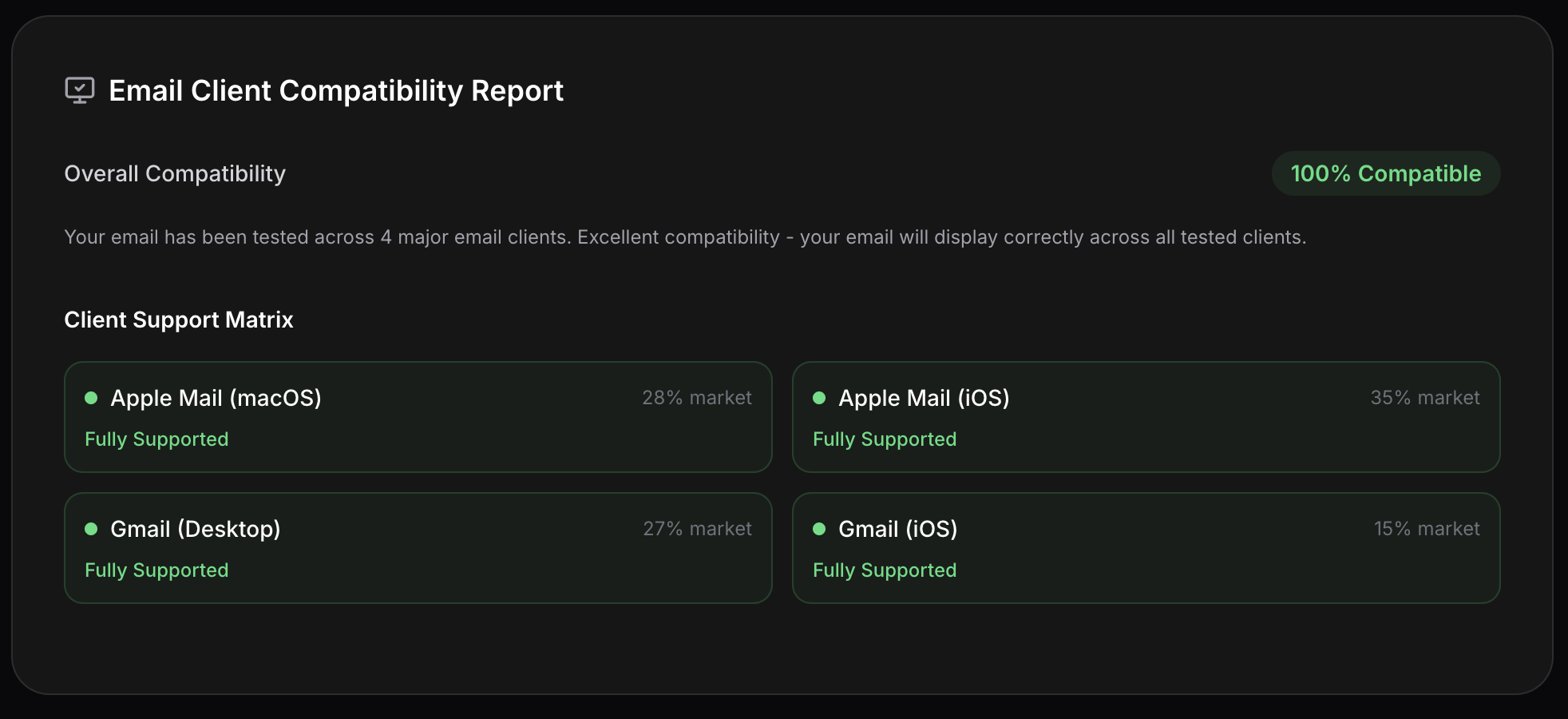1568x719 pixels.
Task: Select the Gmail (iOS) client name
Action: [x=897, y=529]
